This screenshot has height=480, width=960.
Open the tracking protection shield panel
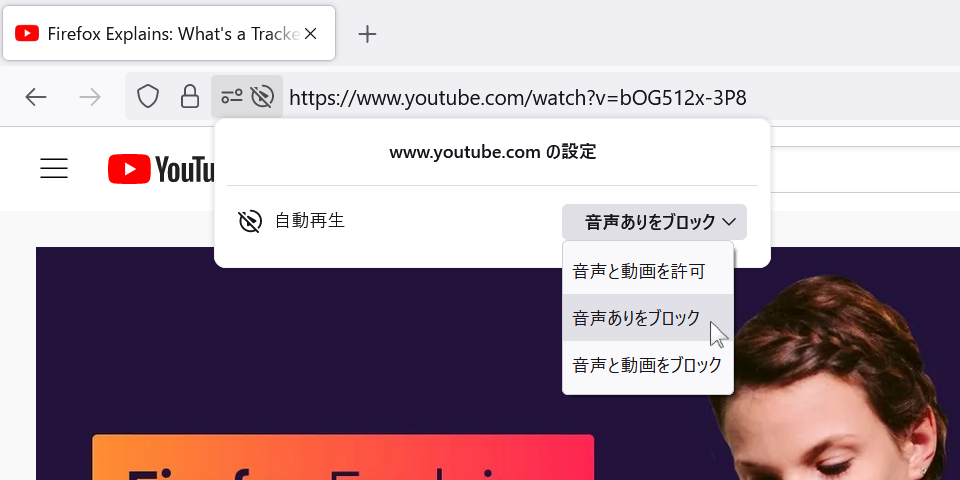[148, 97]
